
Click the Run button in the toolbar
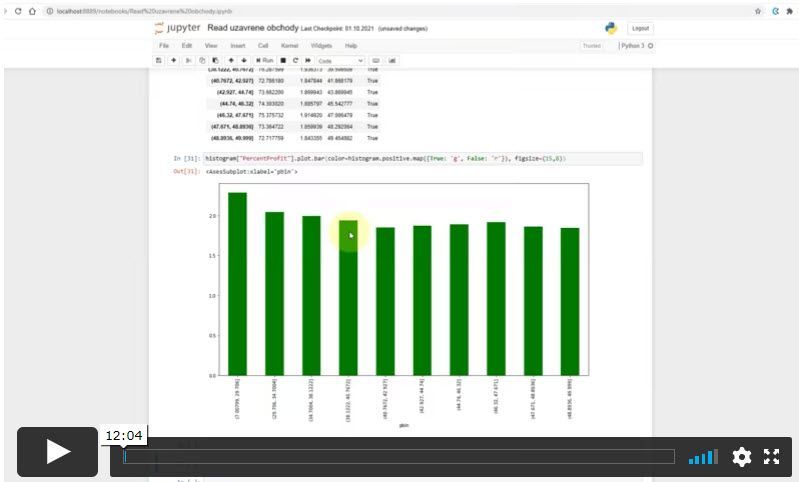click(x=264, y=61)
